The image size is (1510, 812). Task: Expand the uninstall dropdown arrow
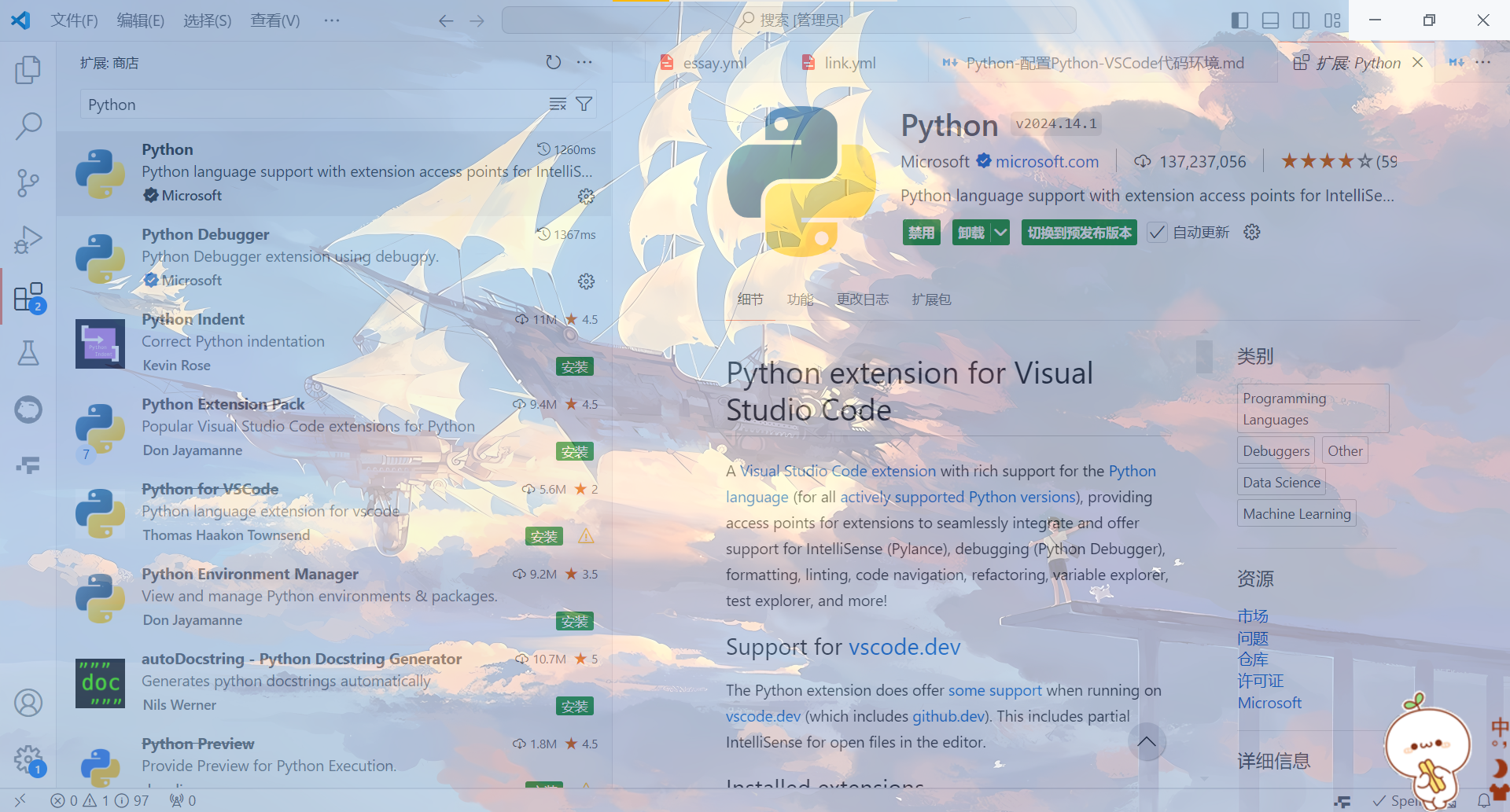(1000, 232)
